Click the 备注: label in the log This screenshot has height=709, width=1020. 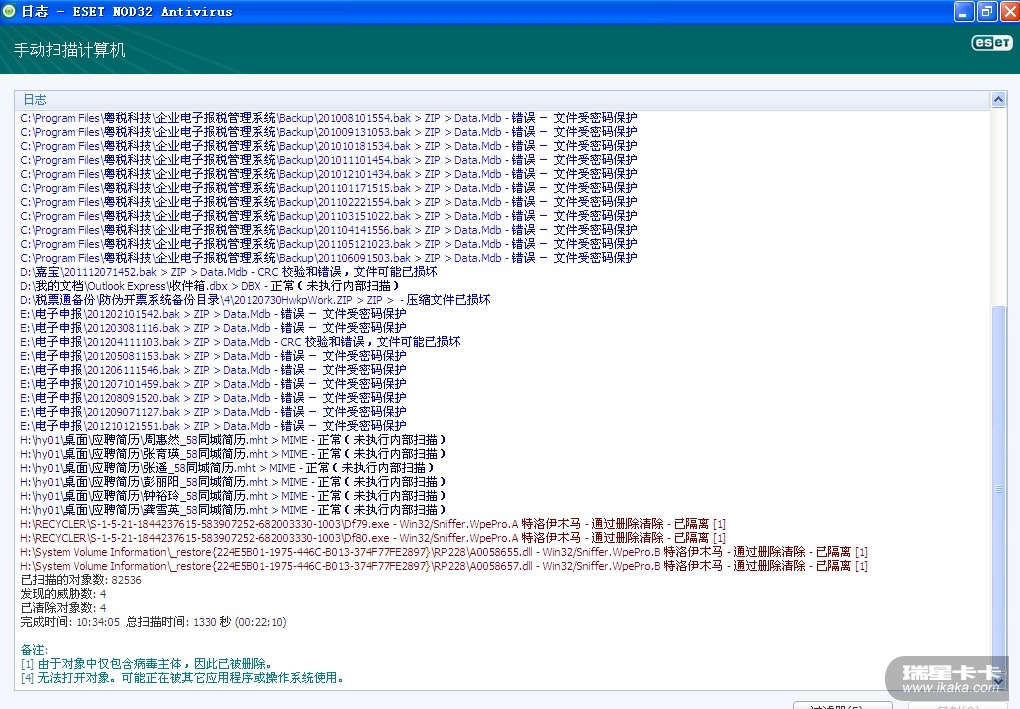(x=34, y=649)
